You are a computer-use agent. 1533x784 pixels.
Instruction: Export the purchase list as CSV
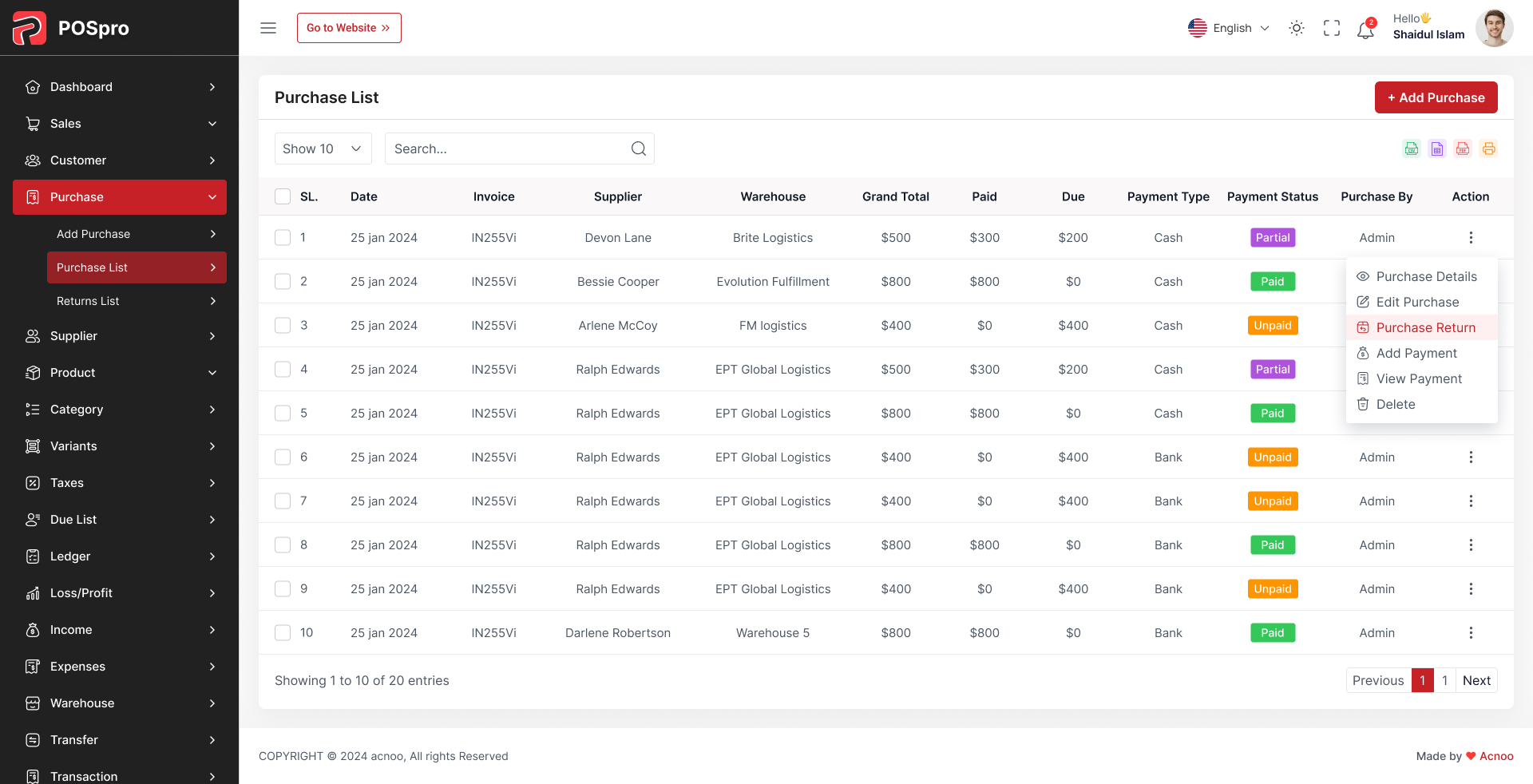tap(1411, 148)
